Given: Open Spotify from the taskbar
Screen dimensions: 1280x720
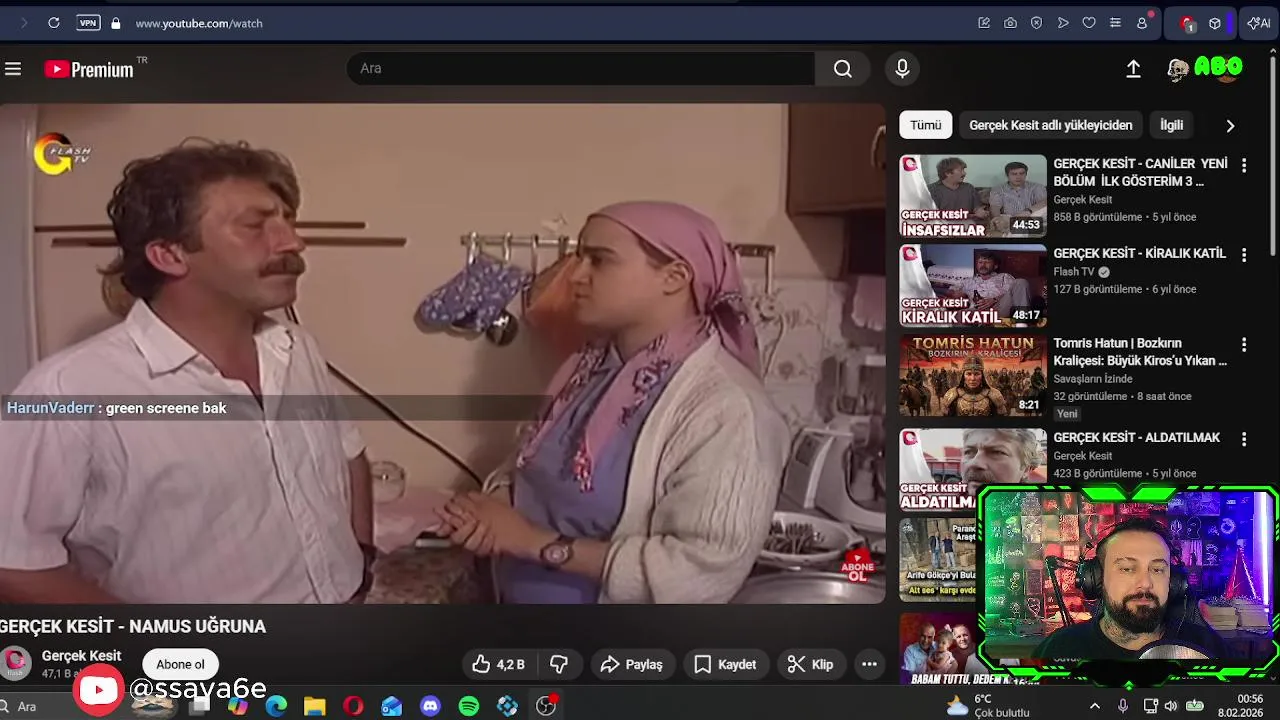Looking at the screenshot, I should tap(469, 706).
